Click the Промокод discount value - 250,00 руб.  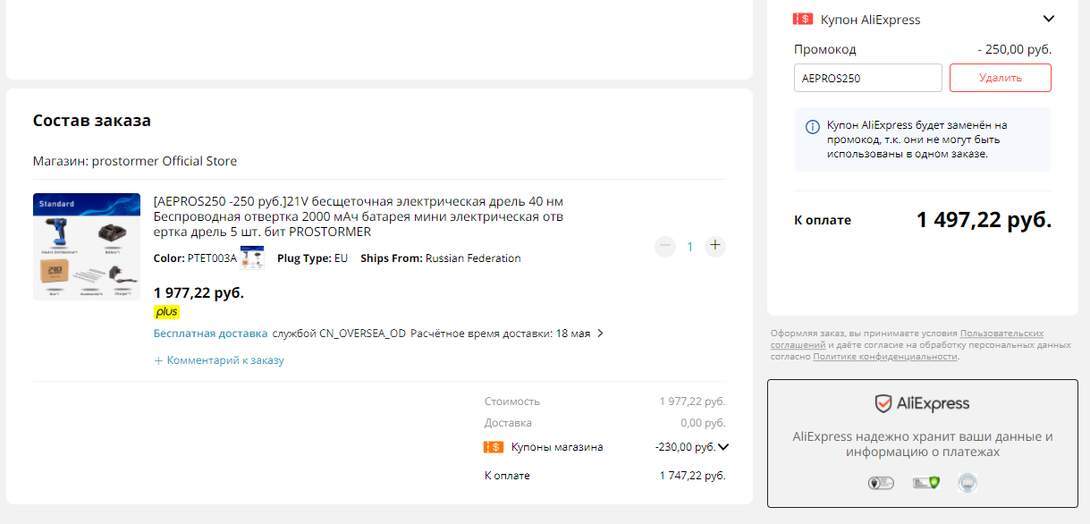[1014, 50]
